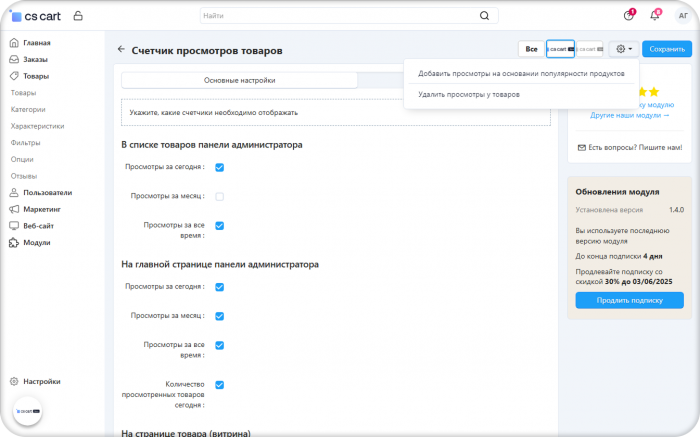Open Характеристики in sidebar
Image resolution: width=700 pixels, height=437 pixels.
[38, 126]
